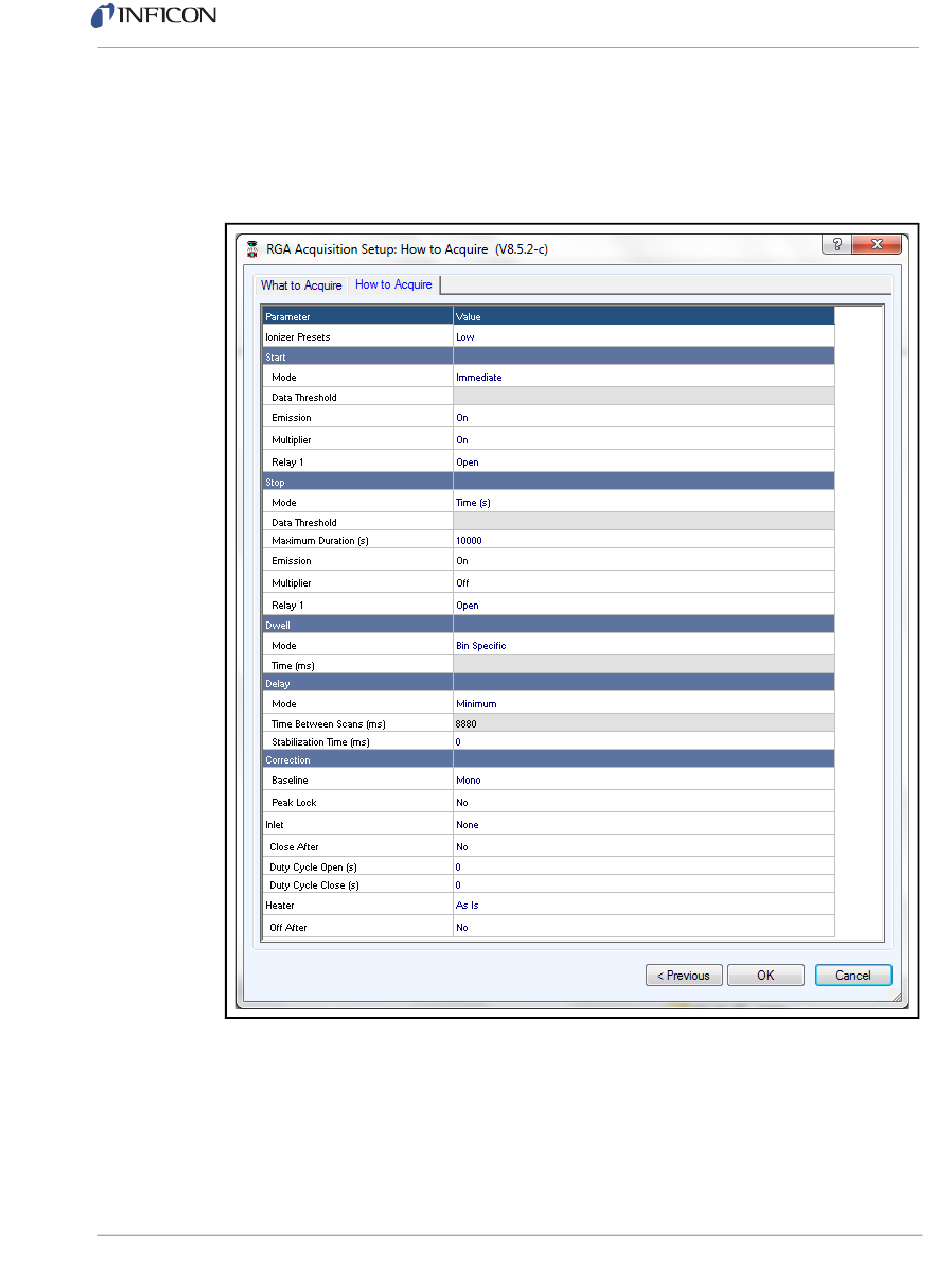Edit the Maximum Duration value '10000'
This screenshot has width=950, height=1267.
click(644, 539)
